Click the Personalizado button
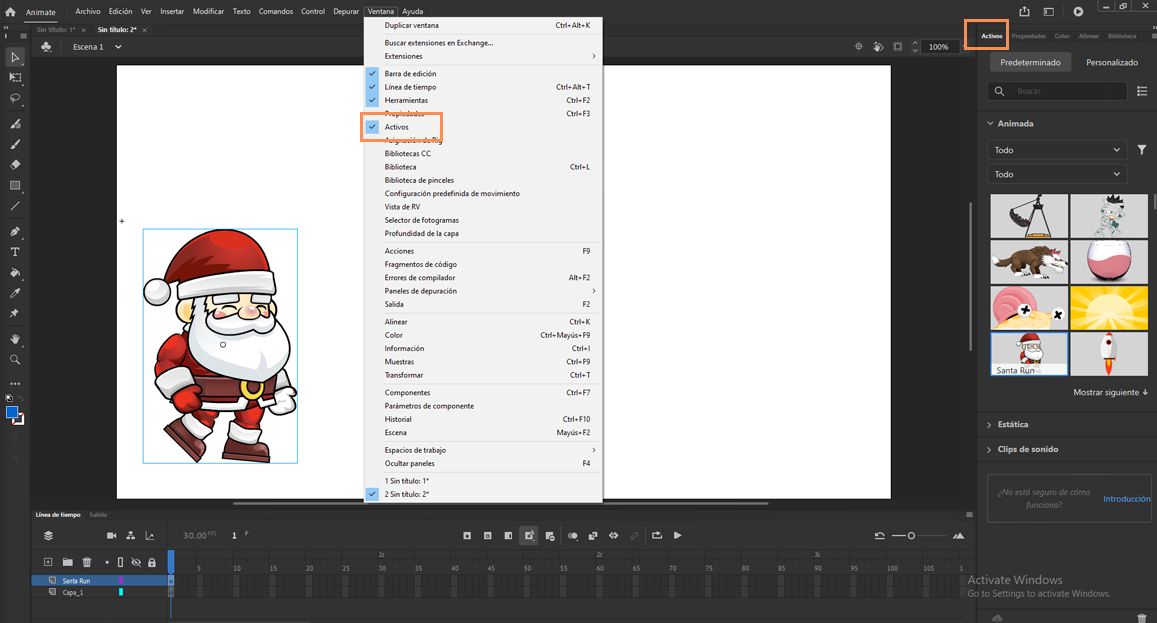1157x623 pixels. tap(1111, 63)
